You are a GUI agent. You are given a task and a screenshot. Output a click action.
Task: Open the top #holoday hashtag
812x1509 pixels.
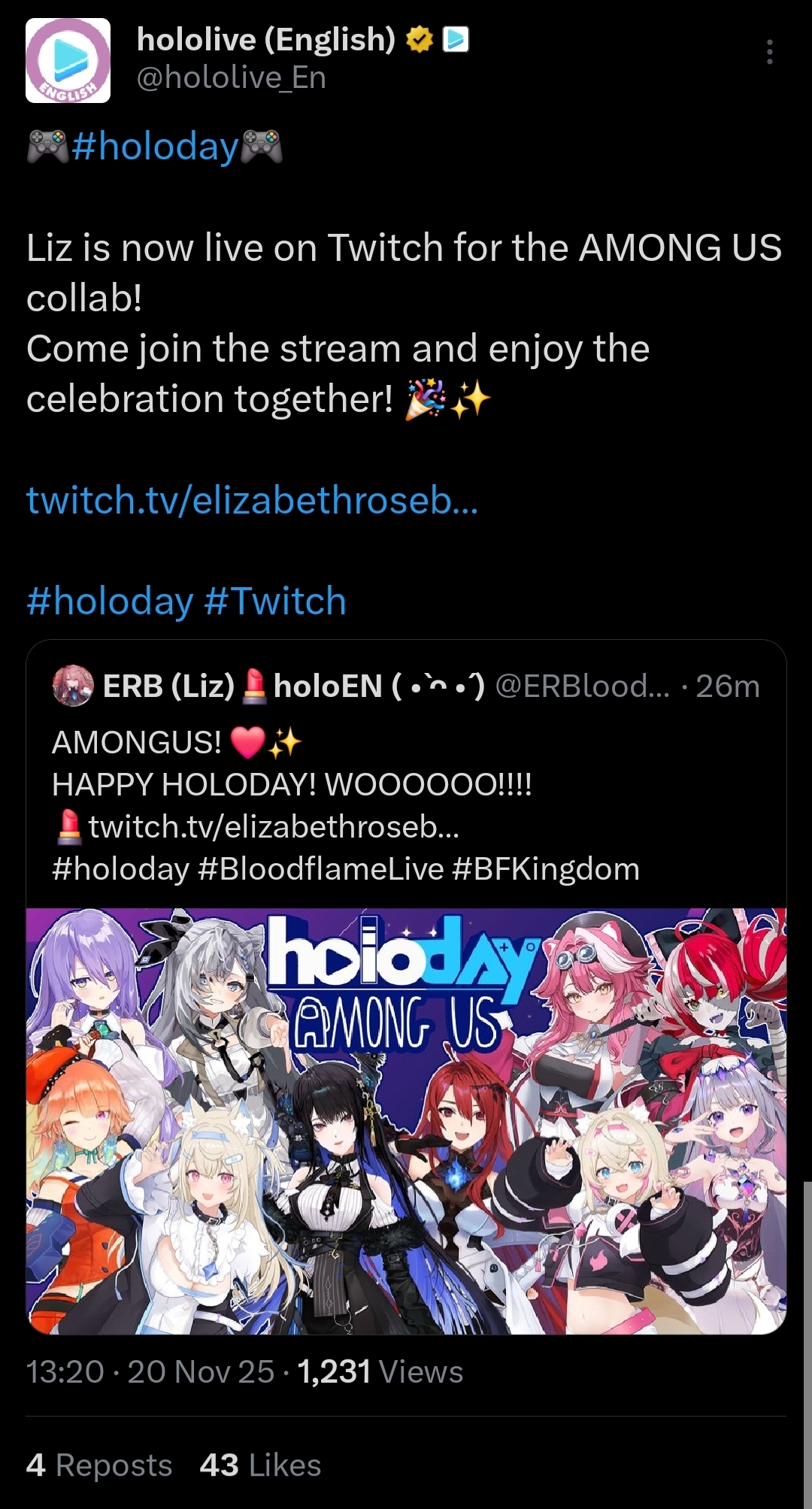point(156,146)
